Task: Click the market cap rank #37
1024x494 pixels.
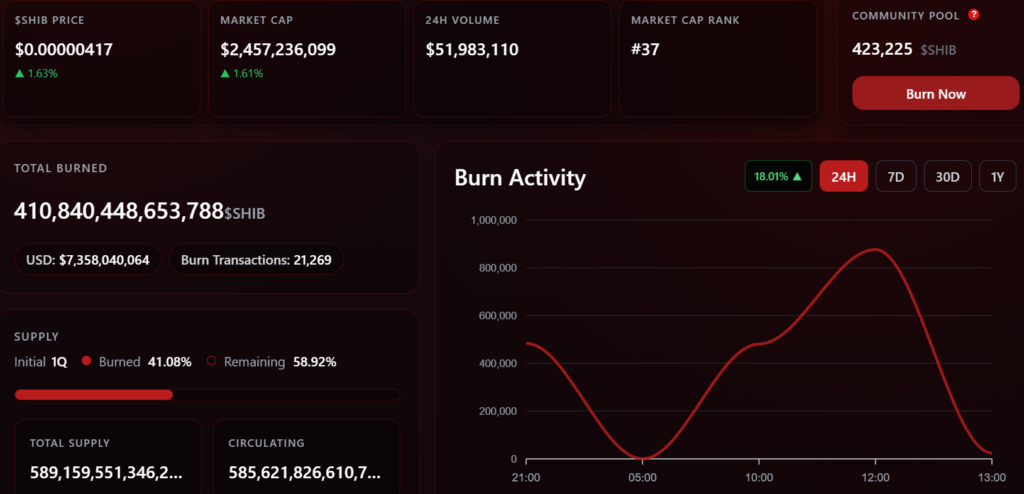Action: click(645, 50)
